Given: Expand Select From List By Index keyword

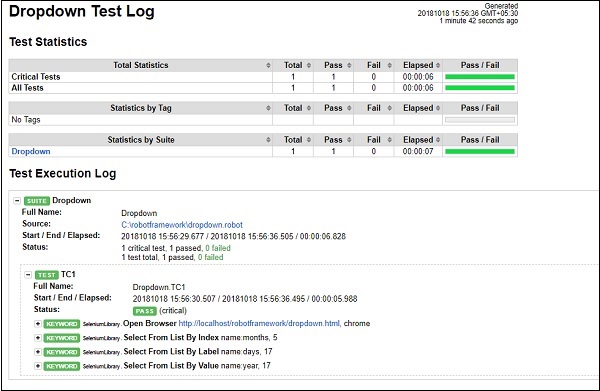Looking at the screenshot, I should click(38, 338).
